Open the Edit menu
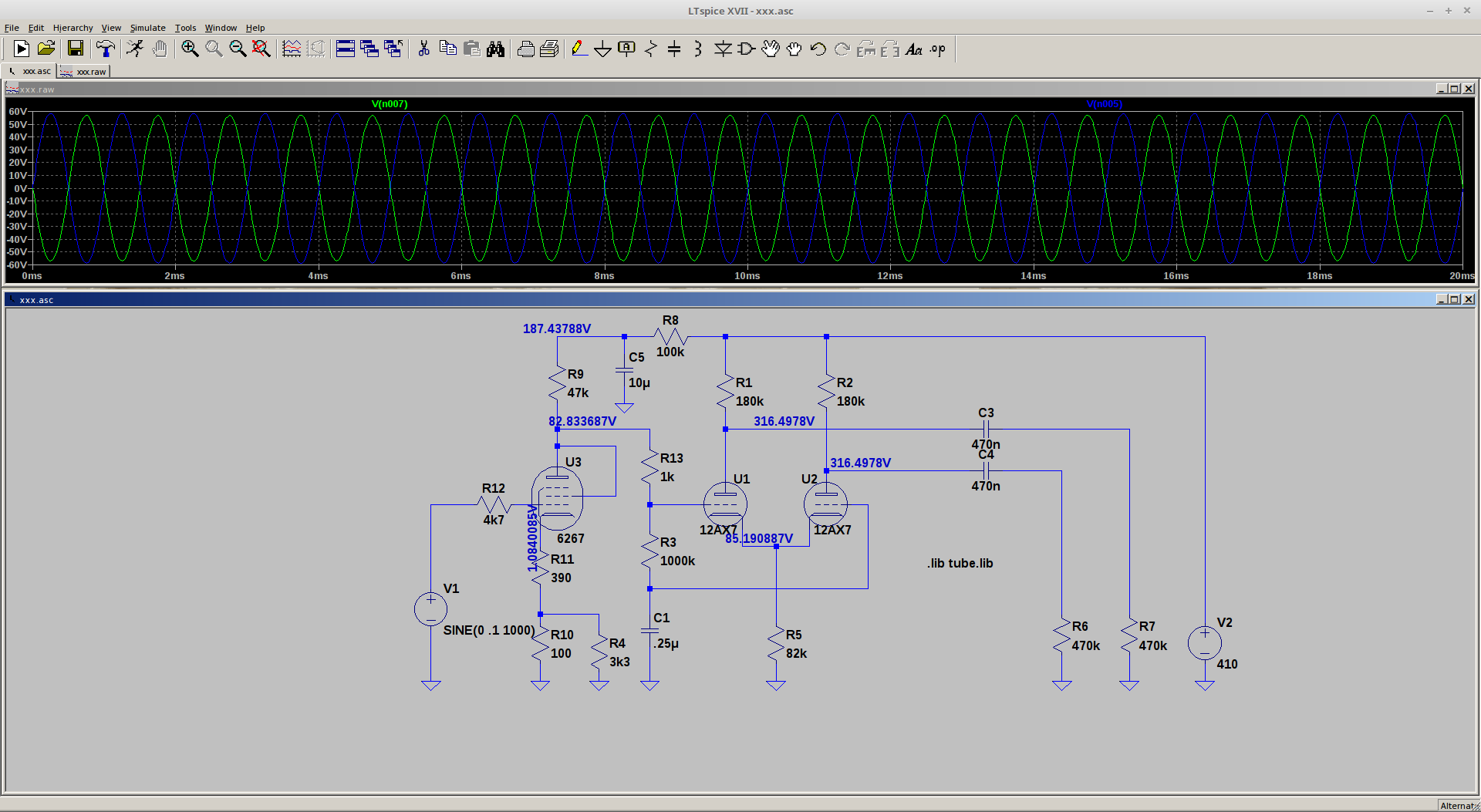Viewport: 1481px width, 812px height. [36, 28]
